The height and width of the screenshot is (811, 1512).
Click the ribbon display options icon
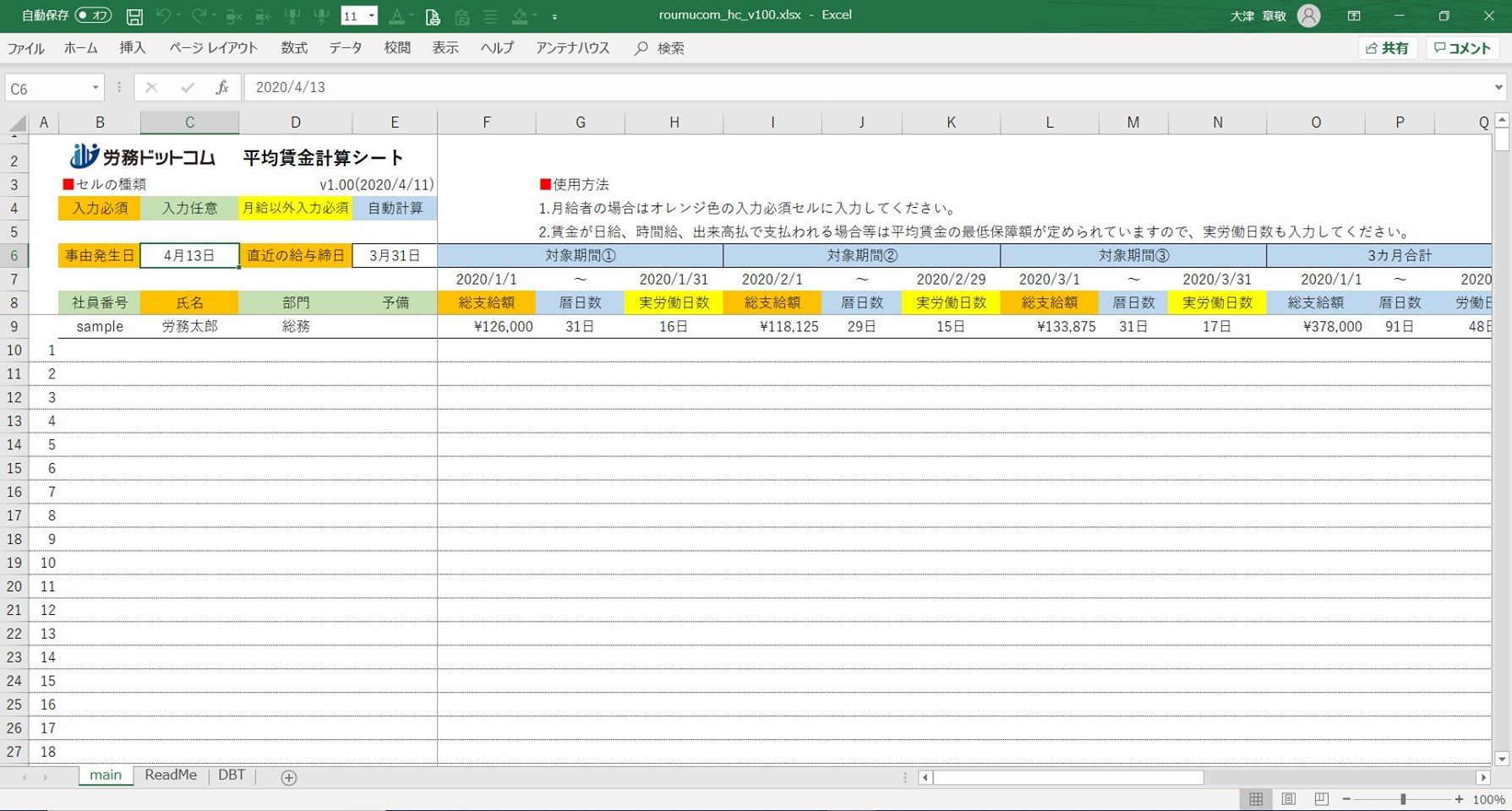pyautogui.click(x=1354, y=15)
